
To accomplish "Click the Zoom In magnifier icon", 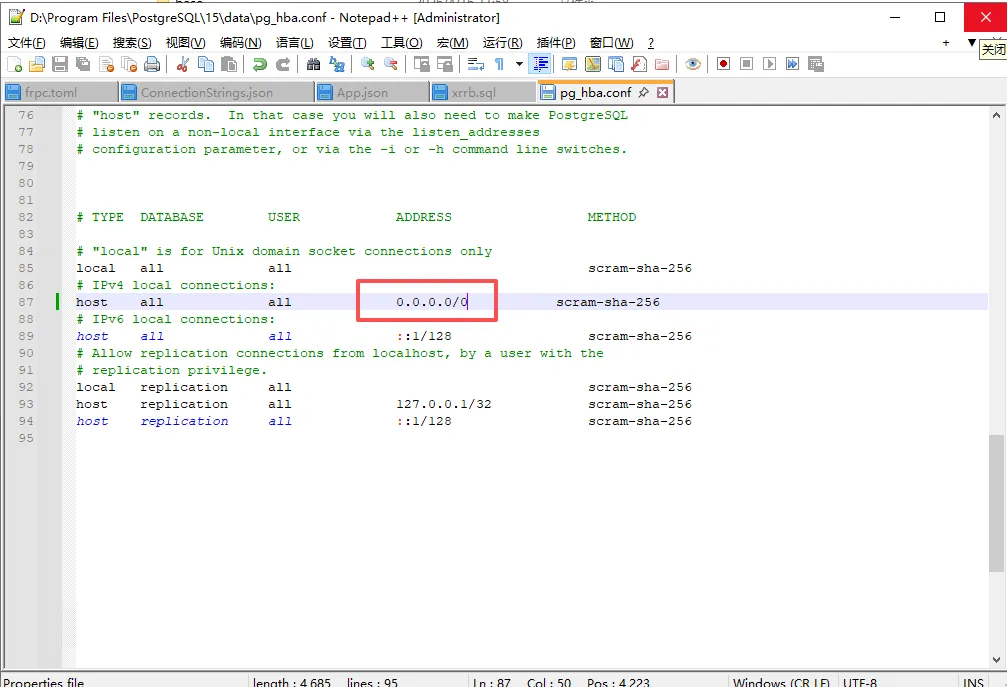I will click(367, 64).
